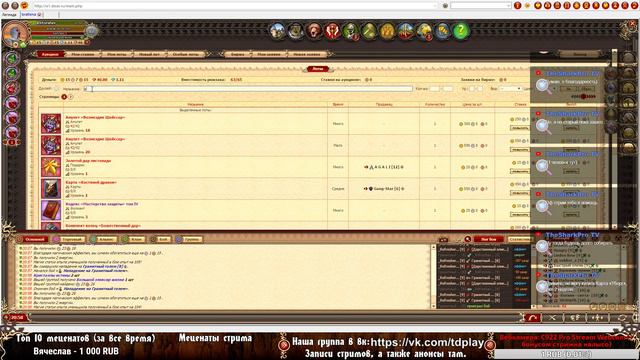Click the red hands icon in the top menu
The width and height of the screenshot is (640, 360).
[x=332, y=31]
